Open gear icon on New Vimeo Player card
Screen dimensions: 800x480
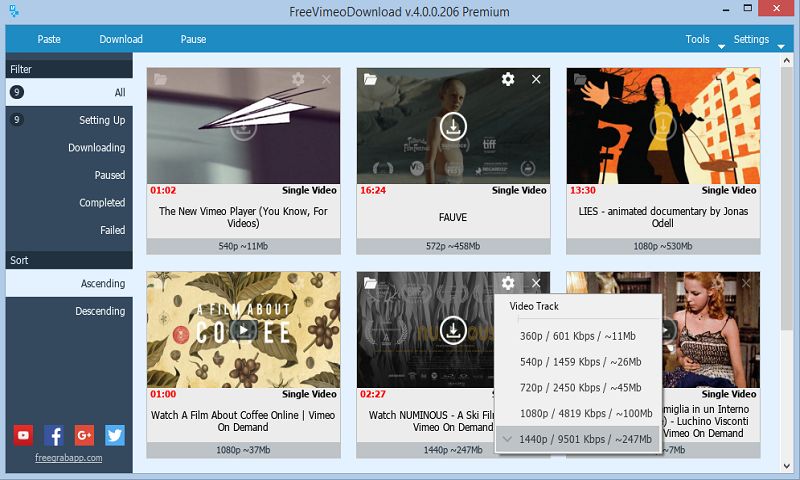point(298,79)
